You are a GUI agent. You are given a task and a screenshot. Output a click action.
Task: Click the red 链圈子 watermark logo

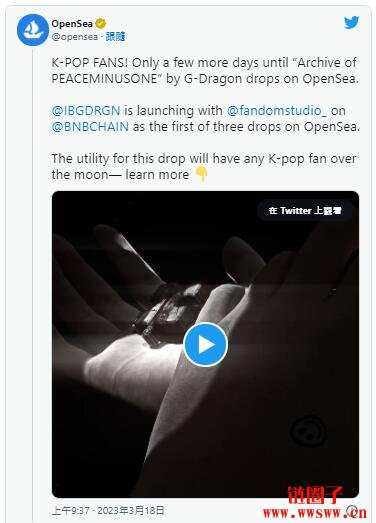point(314,494)
